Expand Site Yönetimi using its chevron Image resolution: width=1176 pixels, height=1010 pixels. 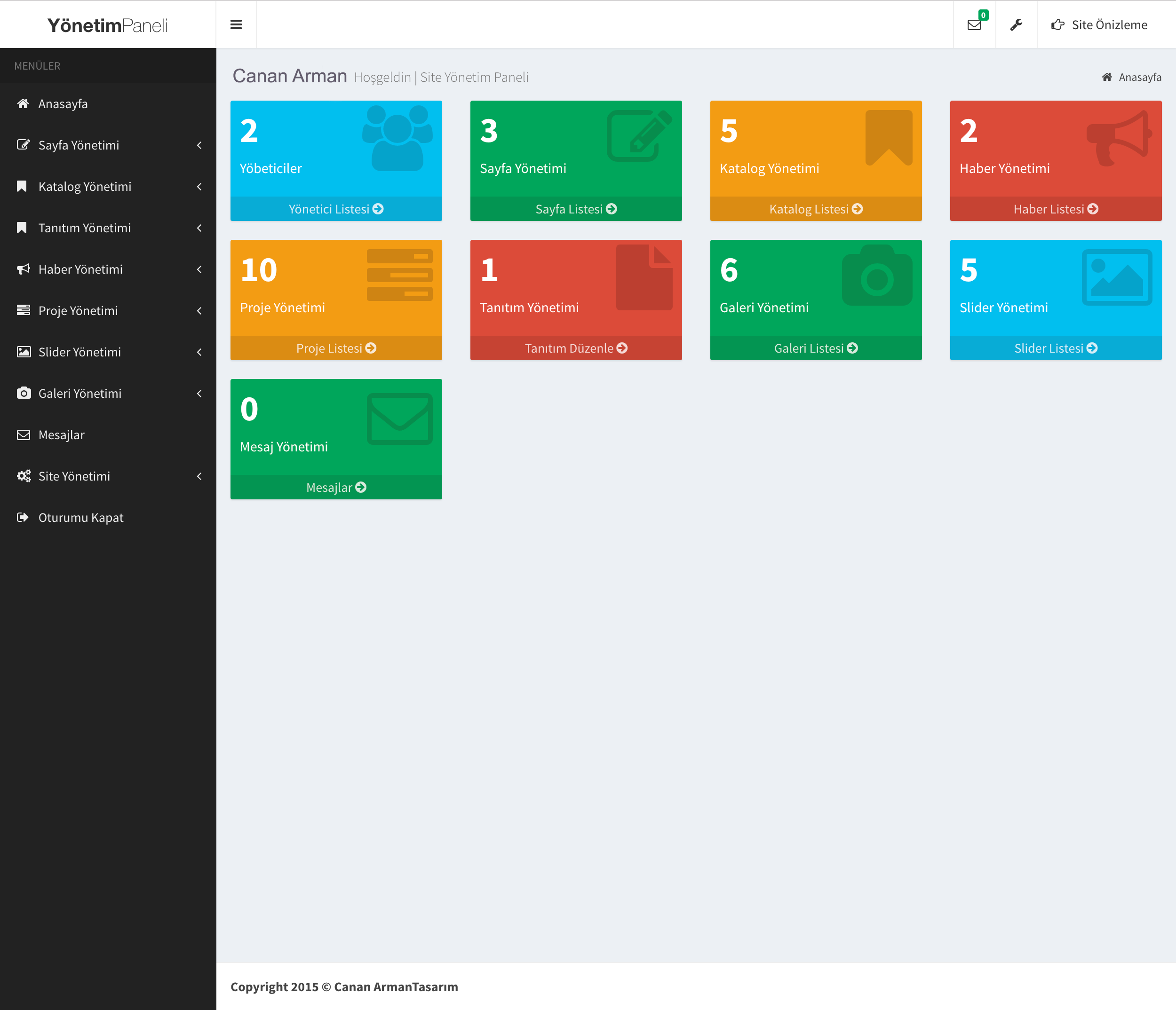(x=199, y=477)
